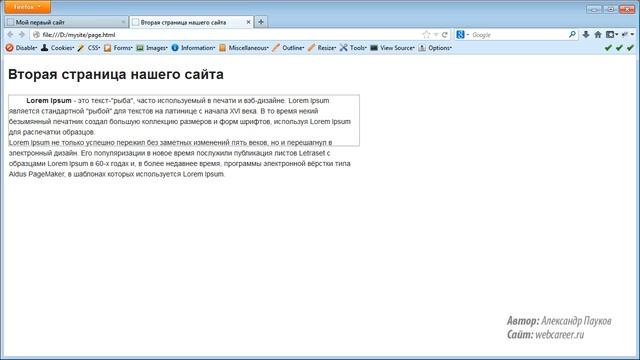640x360 pixels.
Task: Click the bold 'Lorem Ipsum' text
Action: [49, 100]
